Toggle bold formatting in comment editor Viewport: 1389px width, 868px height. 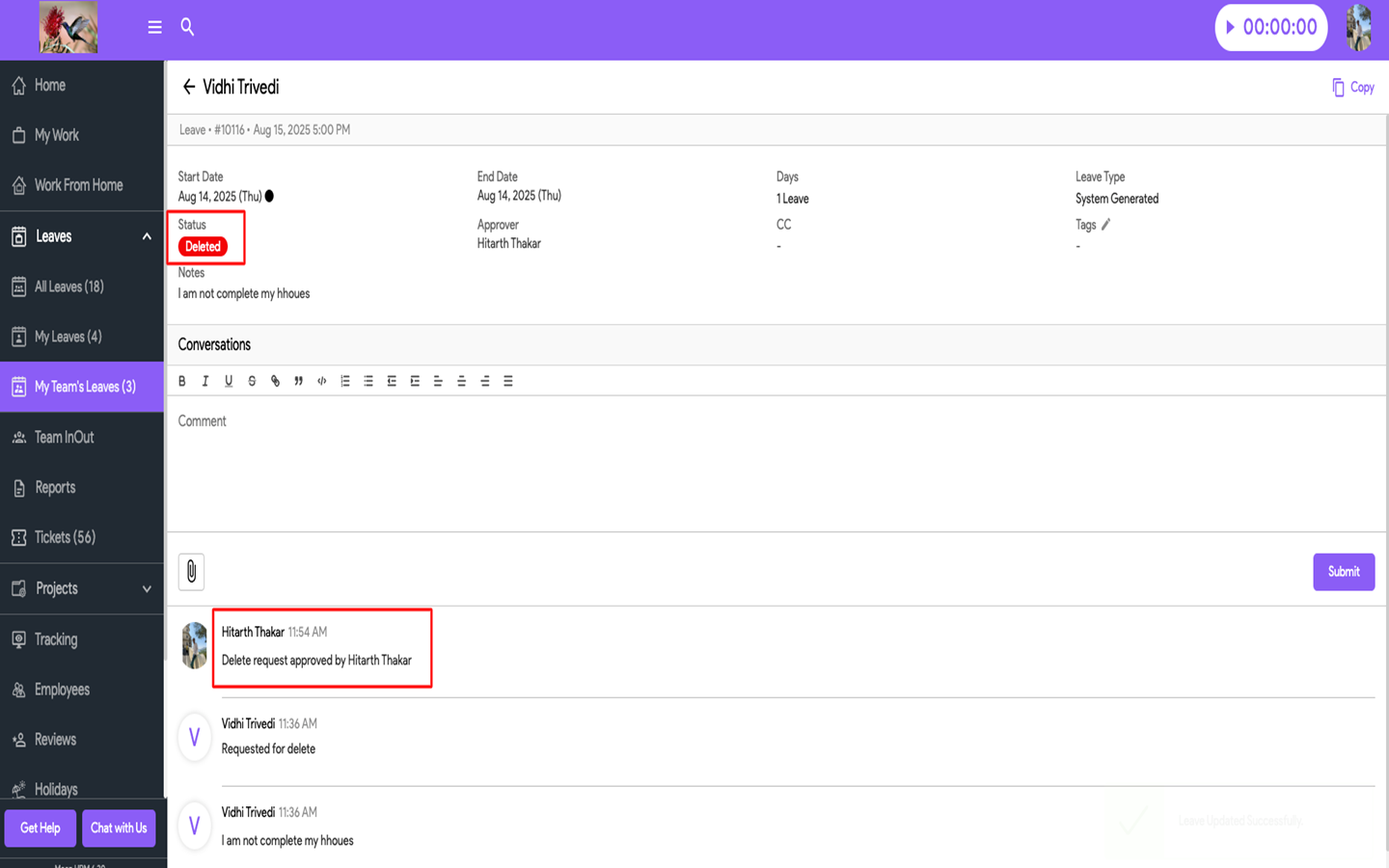click(182, 381)
